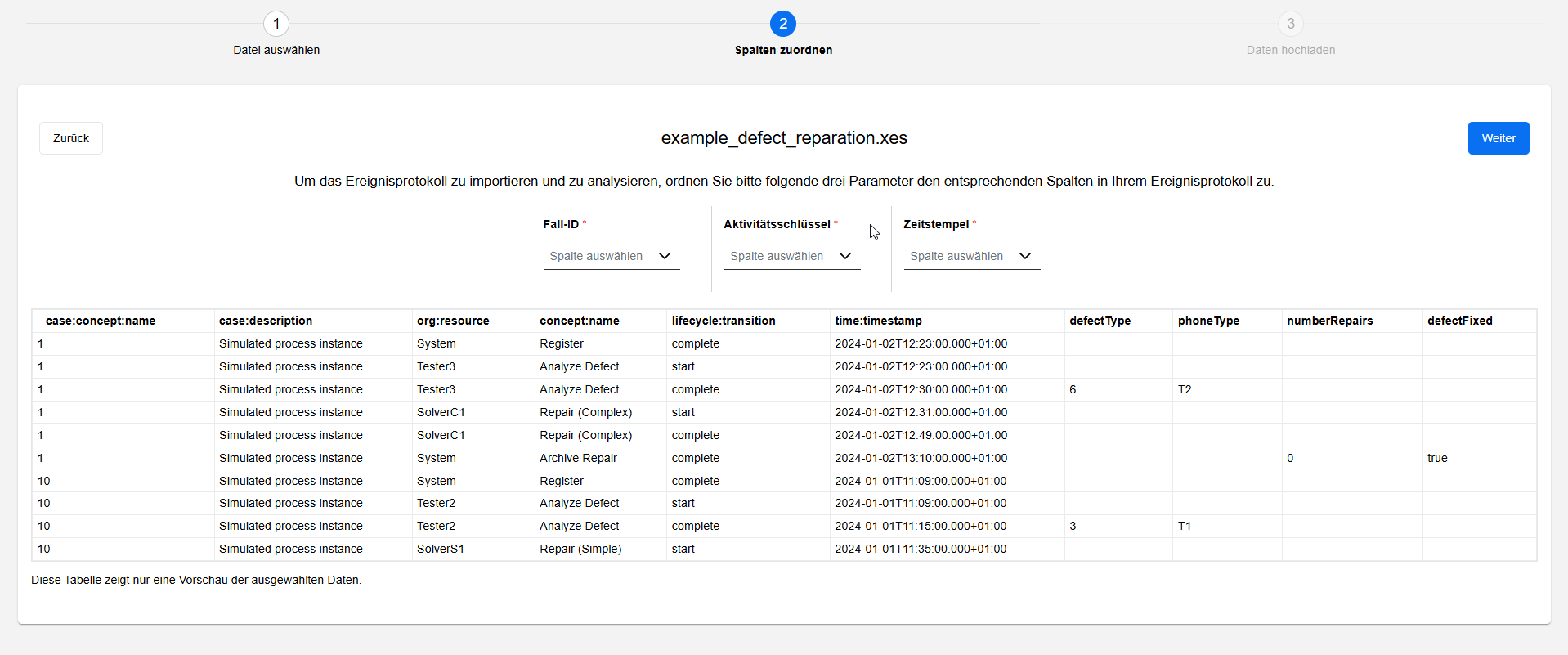This screenshot has height=655, width=1568.
Task: Click the case:concept:name column header
Action: coord(101,321)
